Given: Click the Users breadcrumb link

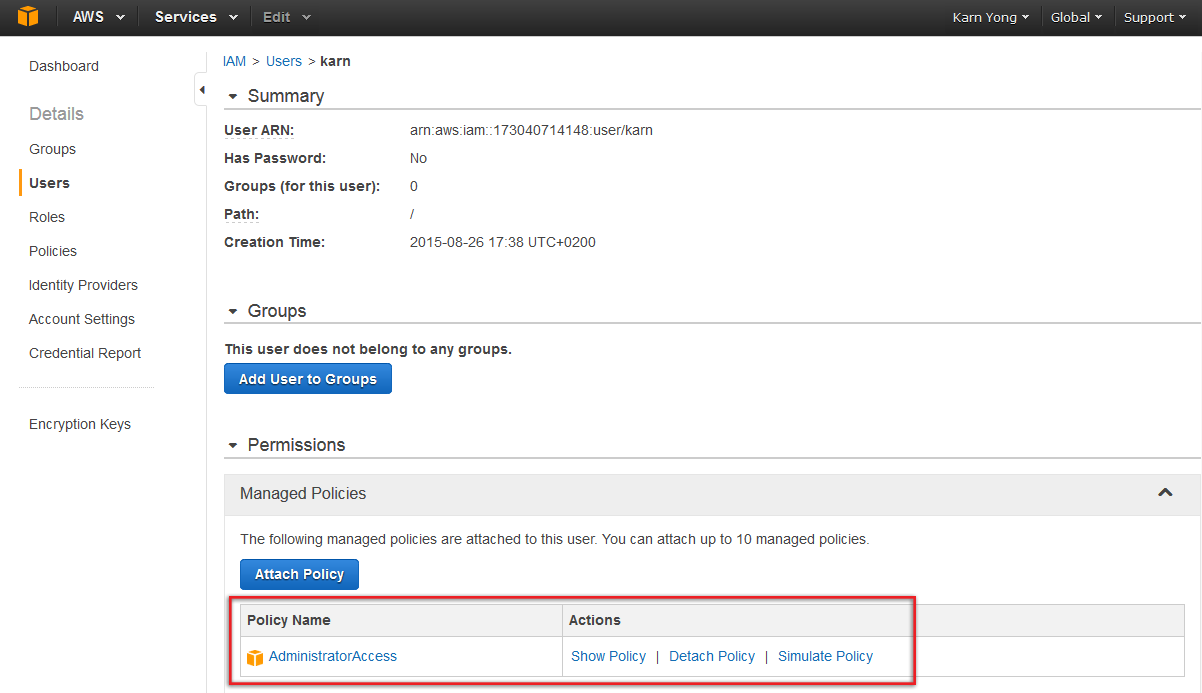Looking at the screenshot, I should tap(283, 61).
